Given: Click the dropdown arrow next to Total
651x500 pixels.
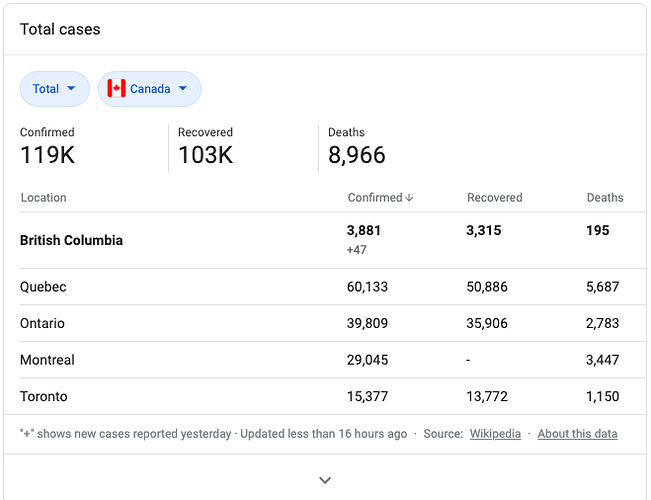Looking at the screenshot, I should point(71,88).
